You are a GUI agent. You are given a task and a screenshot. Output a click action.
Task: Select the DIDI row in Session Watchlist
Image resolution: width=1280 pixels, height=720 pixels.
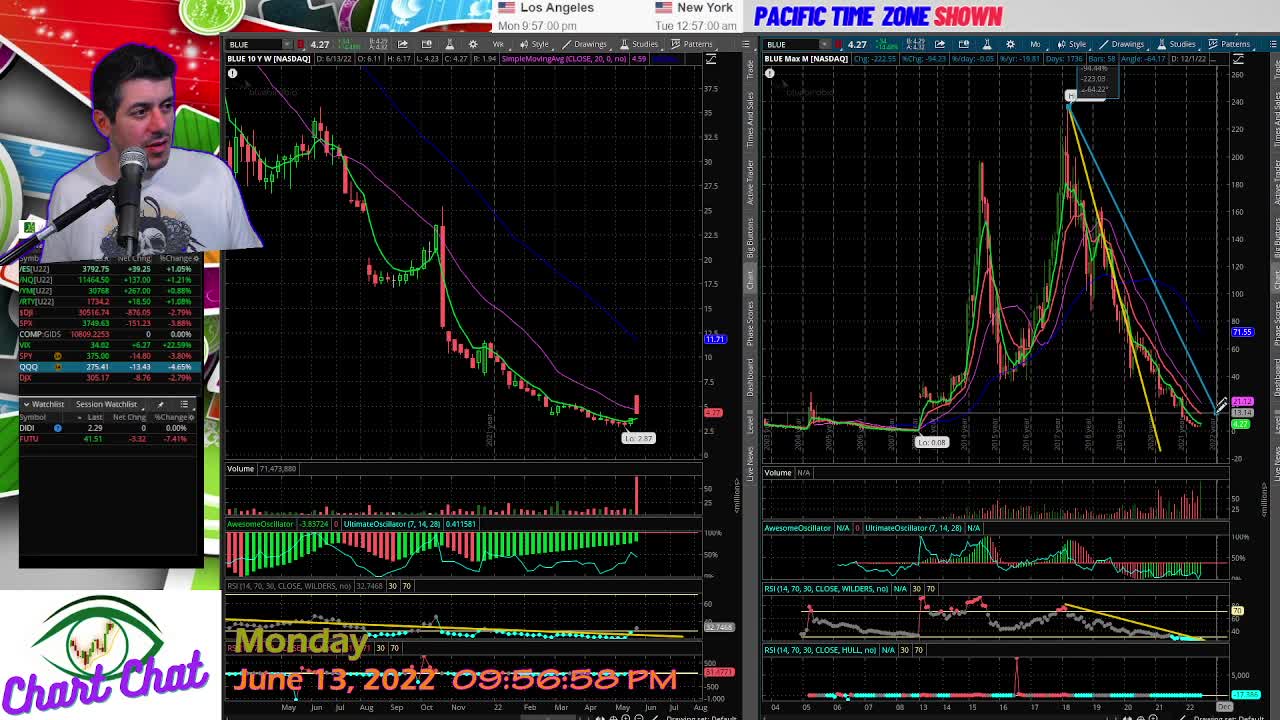(110, 428)
